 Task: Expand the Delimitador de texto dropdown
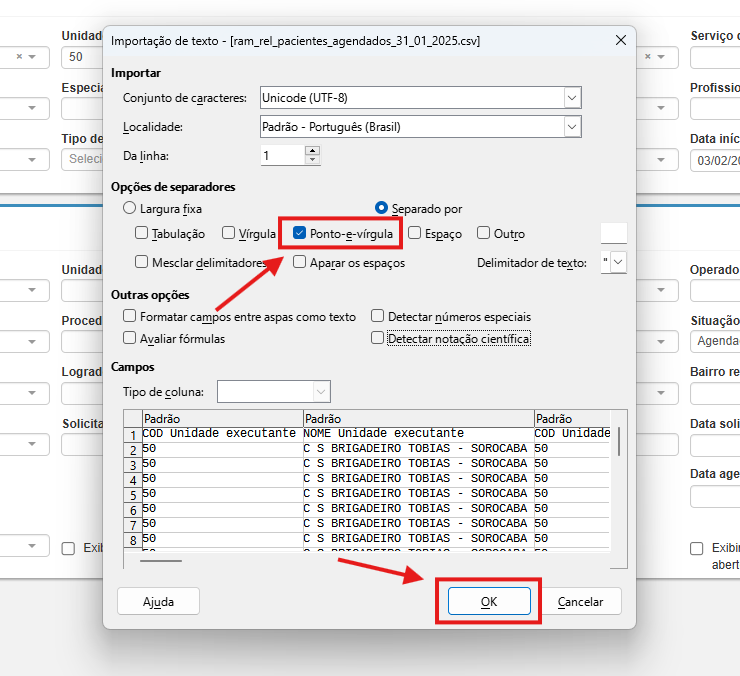pyautogui.click(x=619, y=262)
